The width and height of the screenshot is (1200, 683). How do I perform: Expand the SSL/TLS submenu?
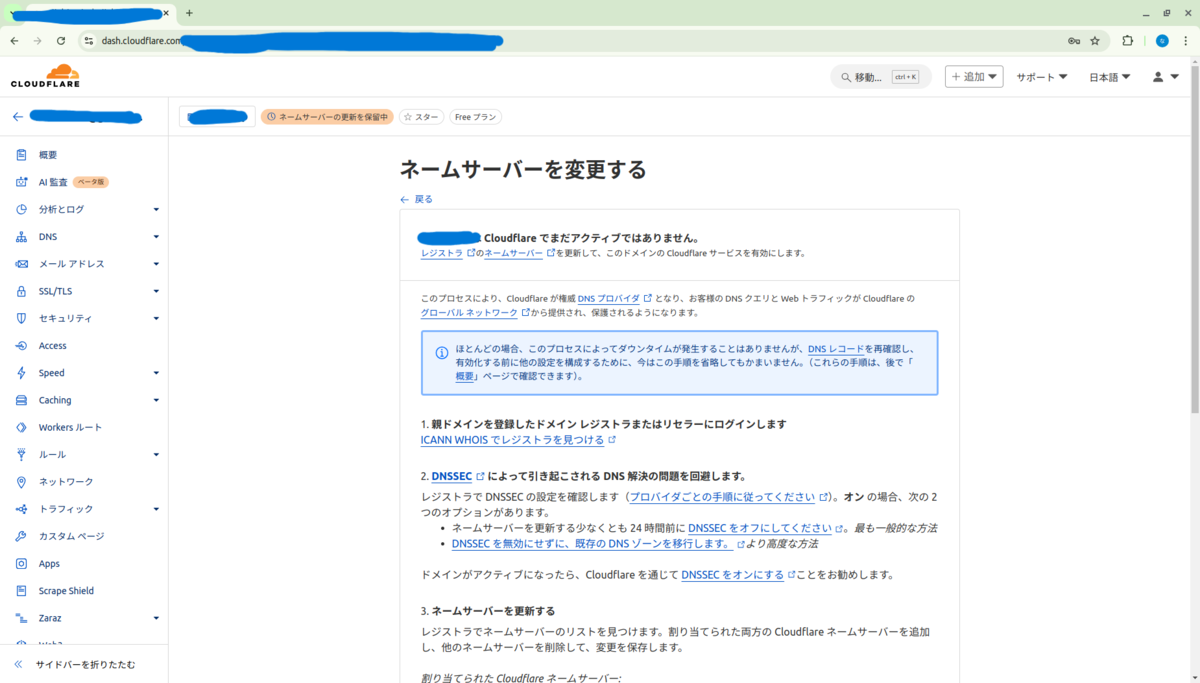[156, 291]
